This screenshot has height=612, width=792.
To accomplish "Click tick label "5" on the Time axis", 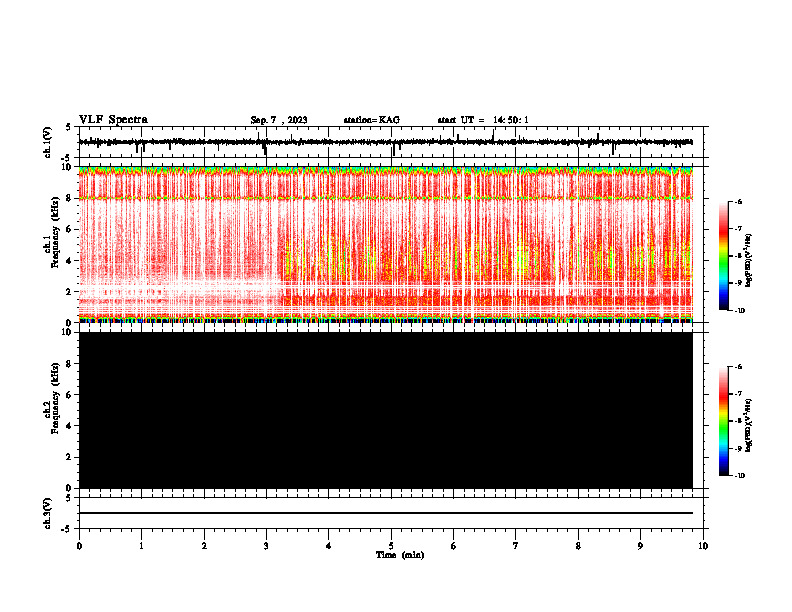I will (391, 546).
